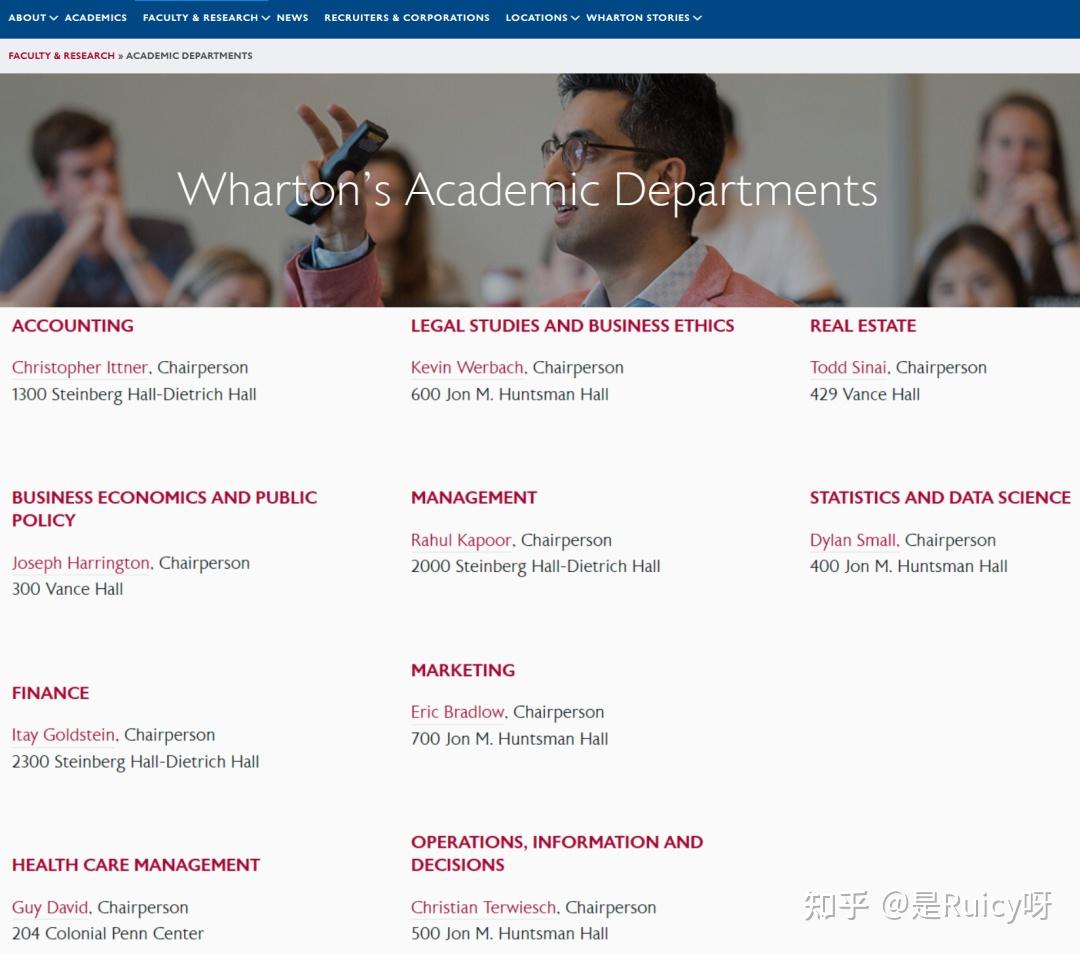The height and width of the screenshot is (954, 1080).
Task: Open Health Care Management heading
Action: [x=136, y=865]
